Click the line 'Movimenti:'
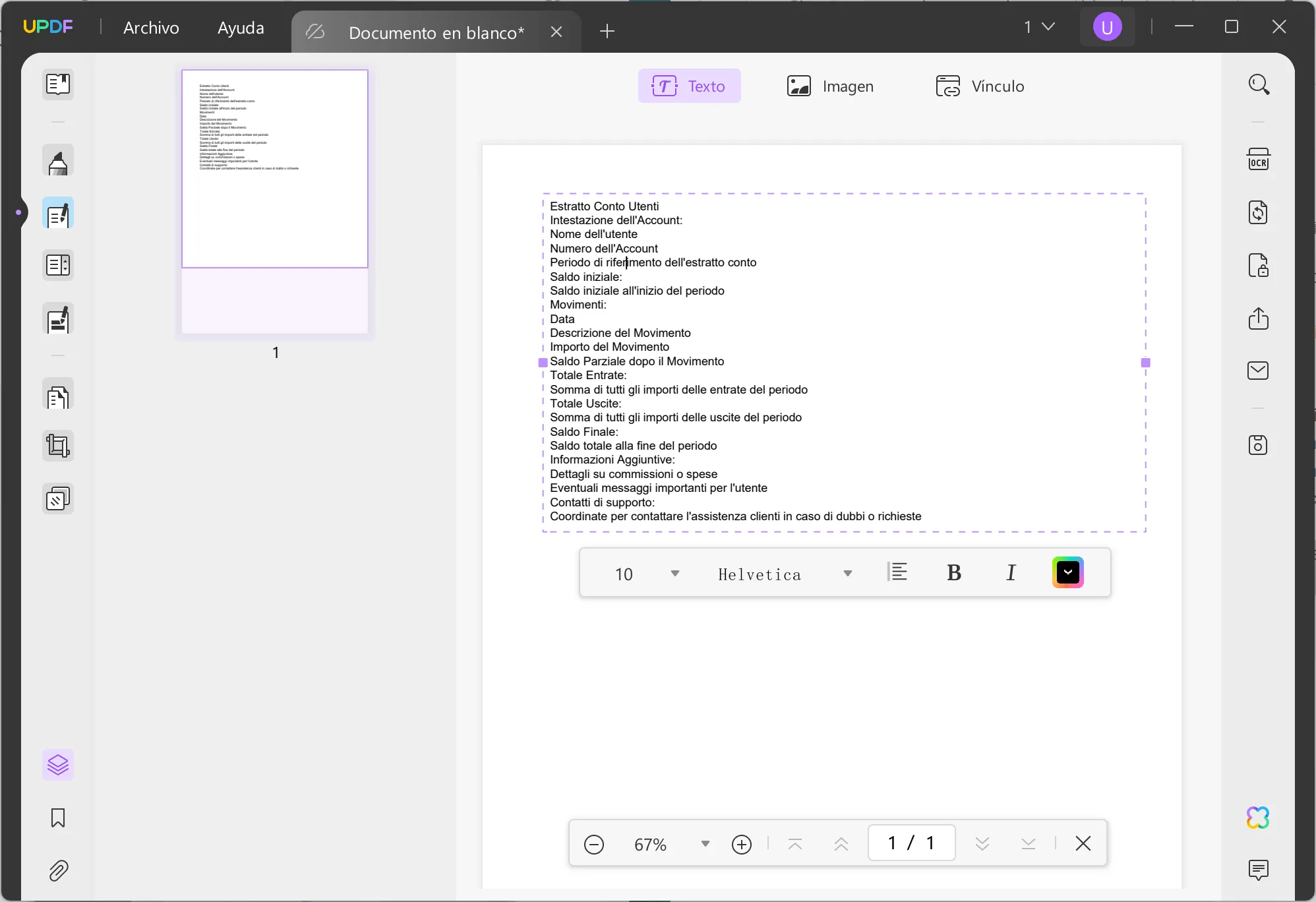 point(578,305)
